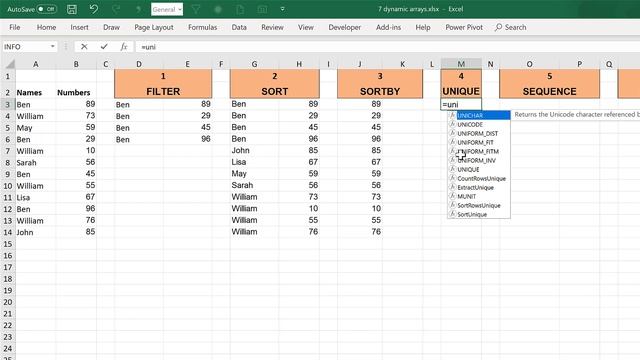Screen dimensions: 640x360
Task: Open the Formulas tab
Action: 202,27
